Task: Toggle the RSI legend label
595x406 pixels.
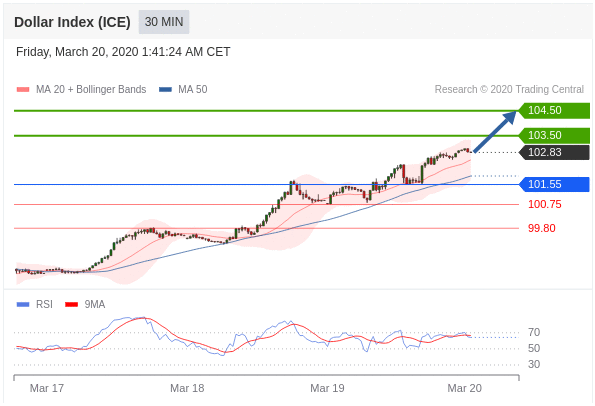Action: pos(44,304)
